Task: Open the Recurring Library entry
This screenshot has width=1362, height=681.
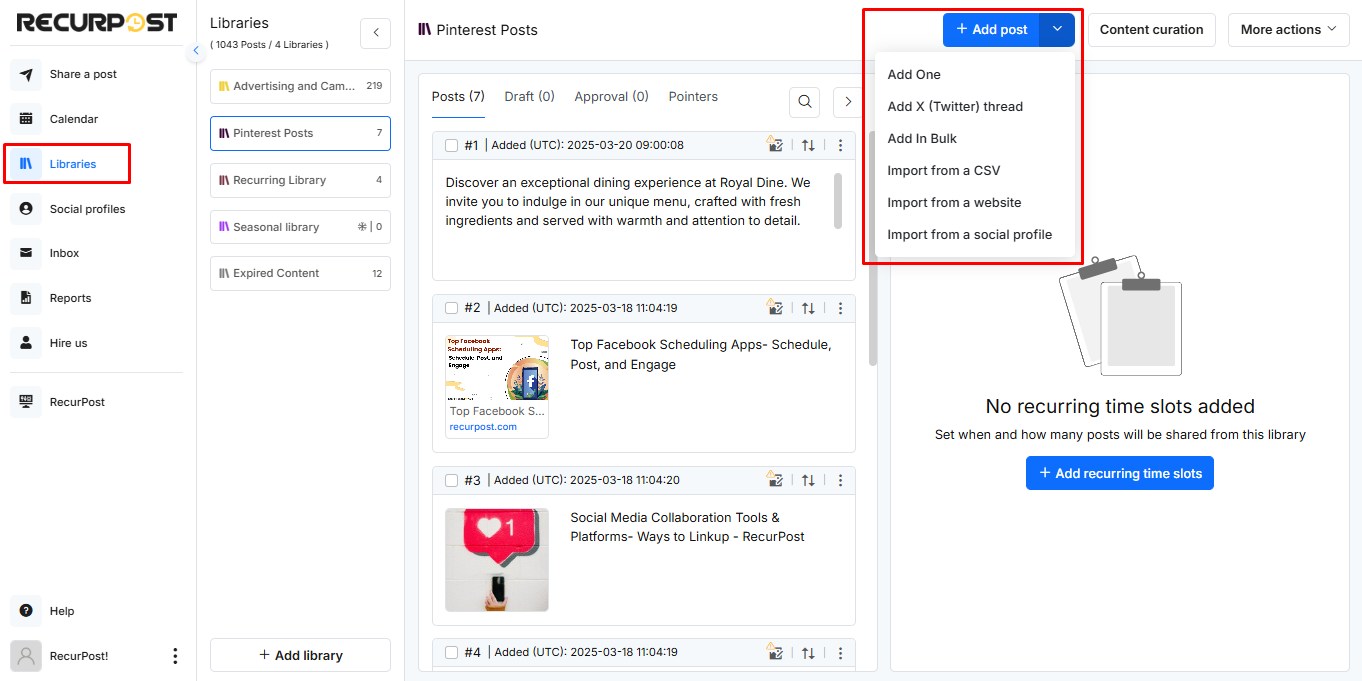Action: pos(300,180)
